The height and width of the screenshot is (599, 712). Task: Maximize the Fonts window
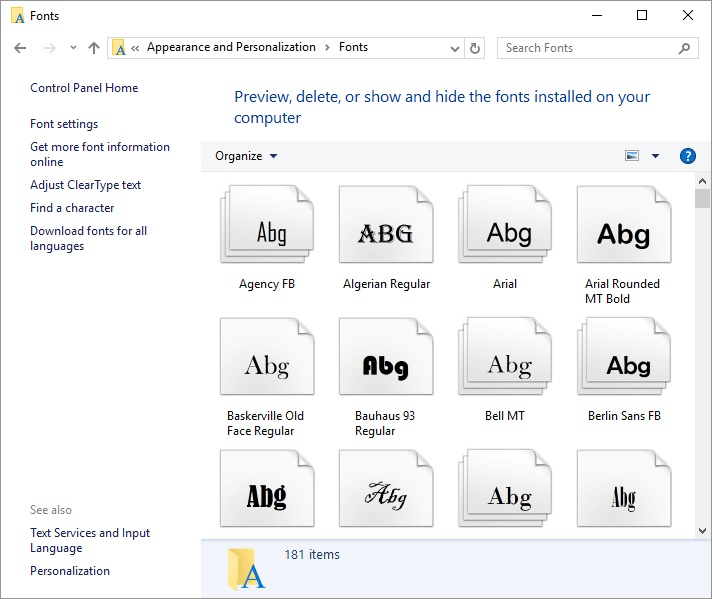(x=642, y=15)
